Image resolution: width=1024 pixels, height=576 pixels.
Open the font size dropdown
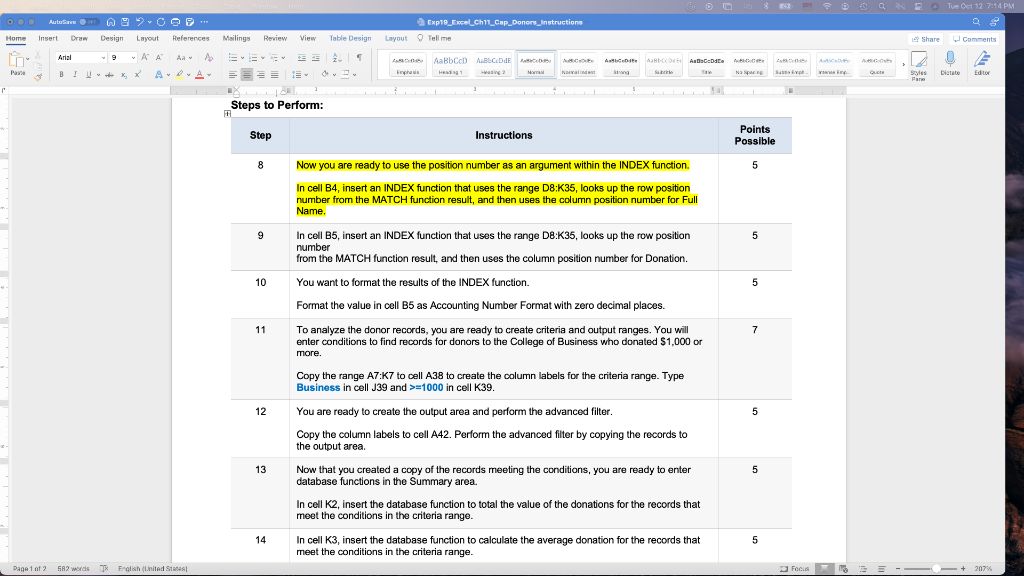pyautogui.click(x=133, y=58)
